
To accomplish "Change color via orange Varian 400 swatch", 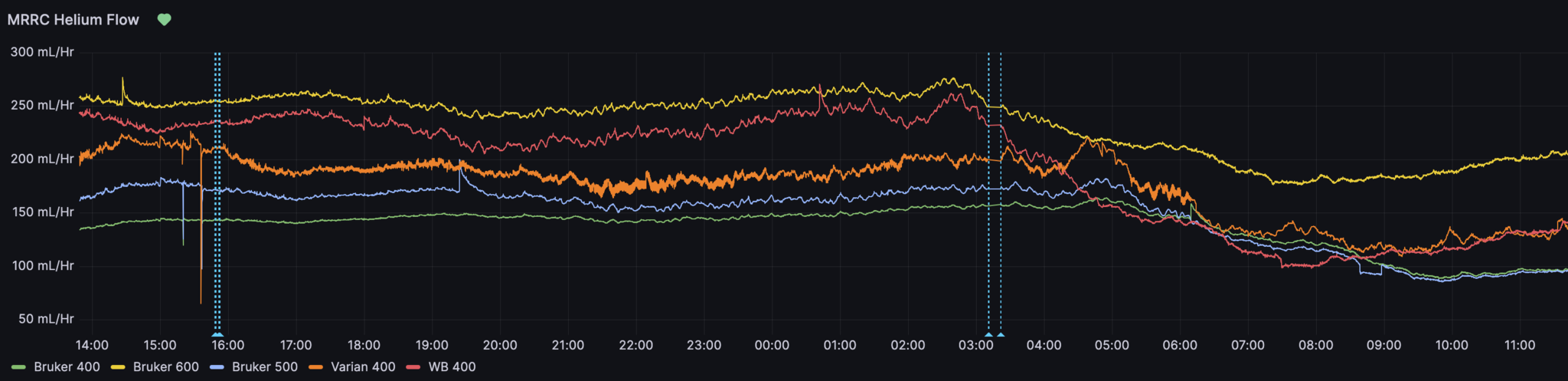I will click(315, 367).
